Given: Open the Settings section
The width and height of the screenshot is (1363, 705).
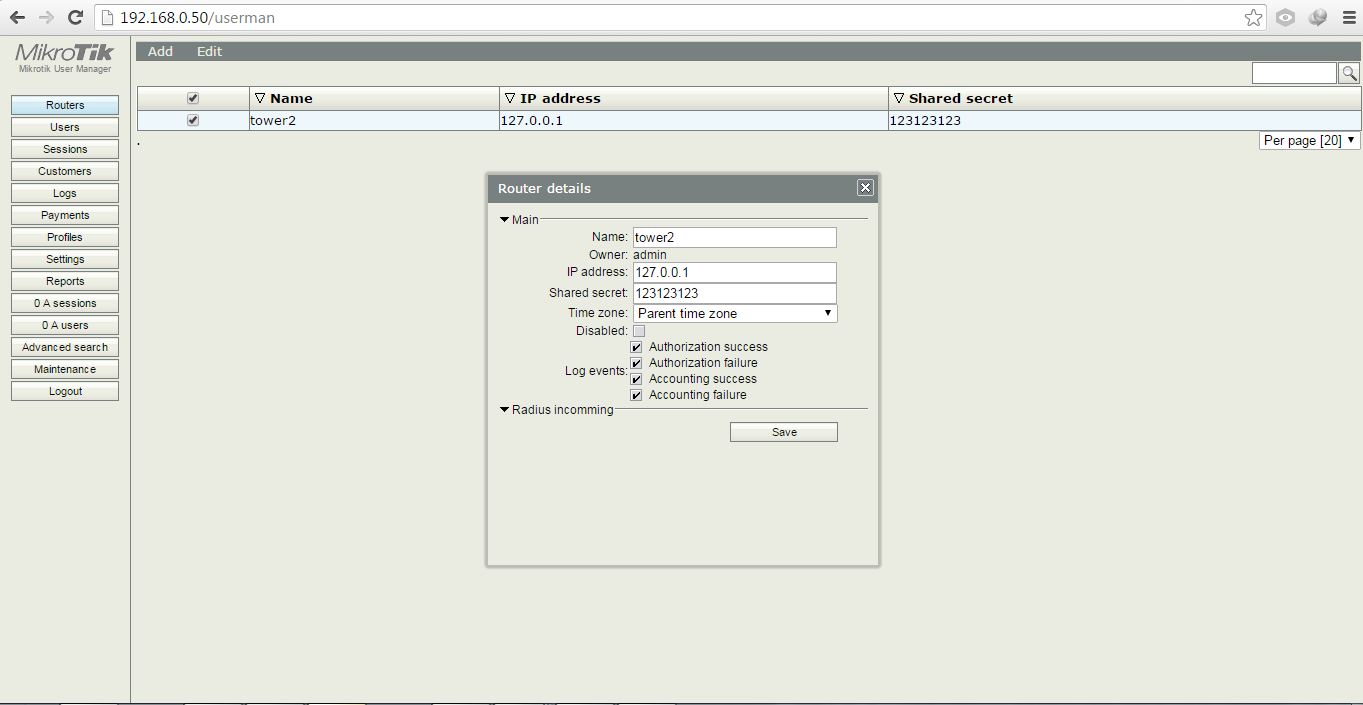Looking at the screenshot, I should tap(65, 259).
